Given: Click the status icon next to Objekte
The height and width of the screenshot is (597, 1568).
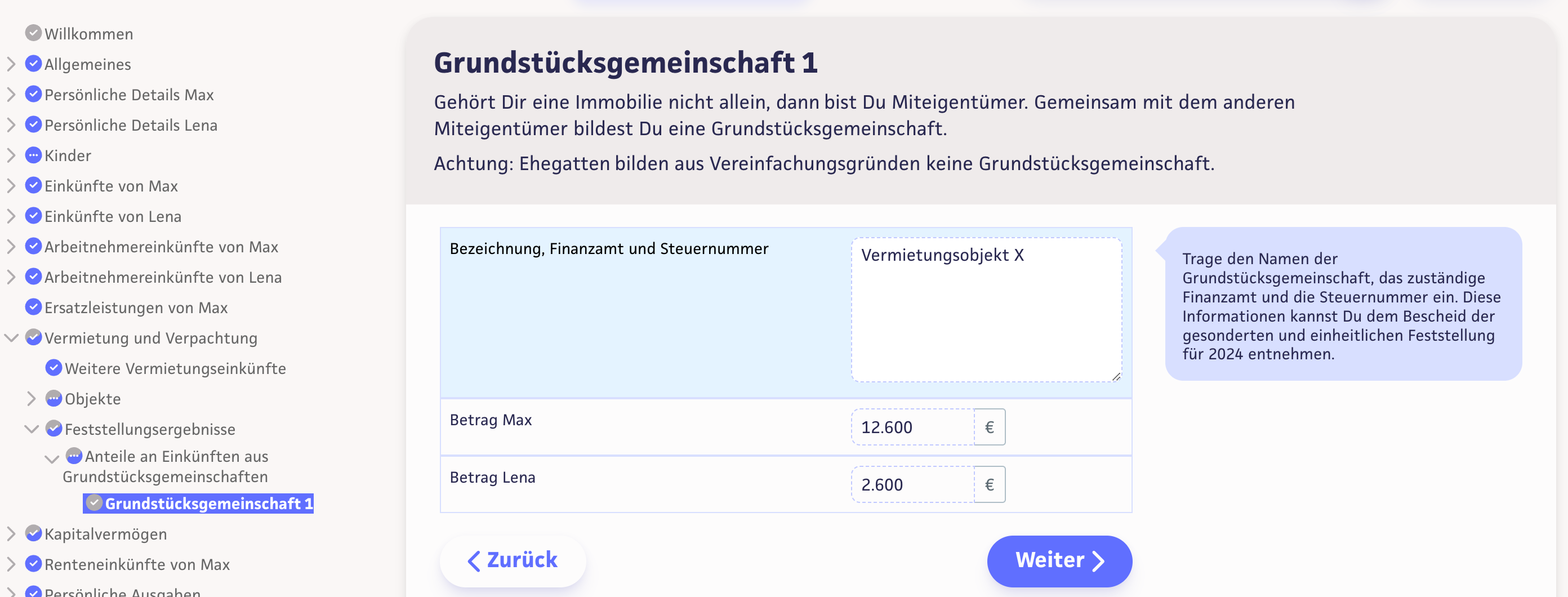Looking at the screenshot, I should tap(54, 399).
